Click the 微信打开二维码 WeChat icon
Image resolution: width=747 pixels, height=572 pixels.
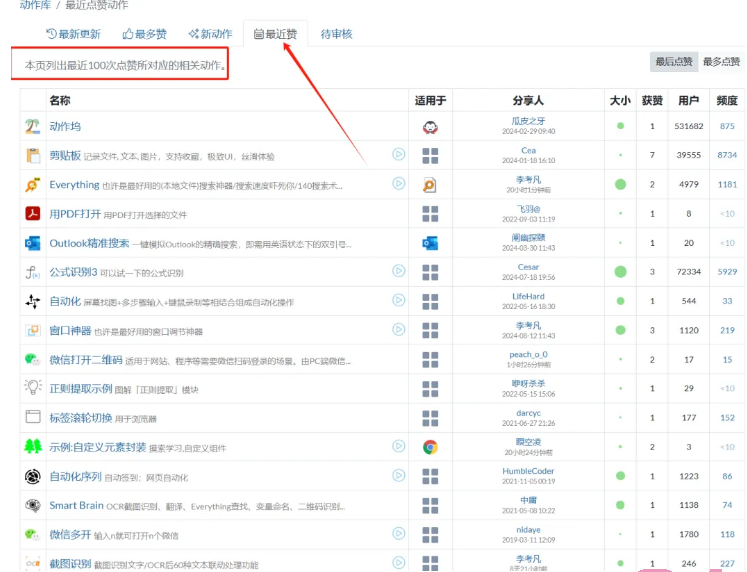[x=33, y=360]
